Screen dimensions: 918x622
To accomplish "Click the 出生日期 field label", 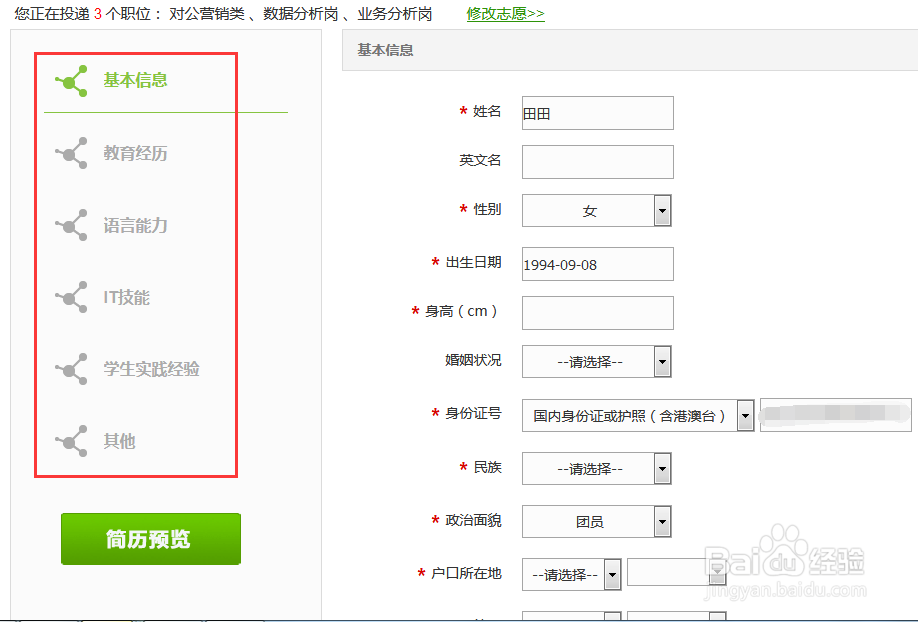I will coord(473,262).
